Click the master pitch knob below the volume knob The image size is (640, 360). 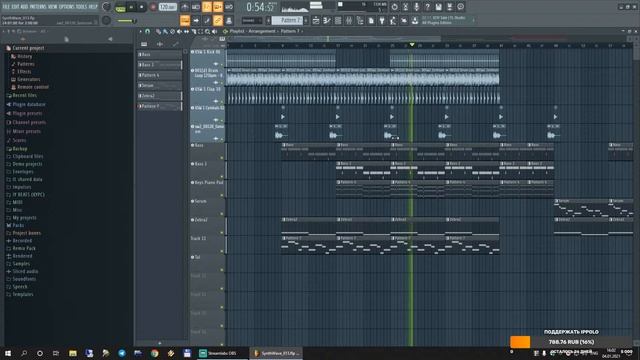click(106, 20)
